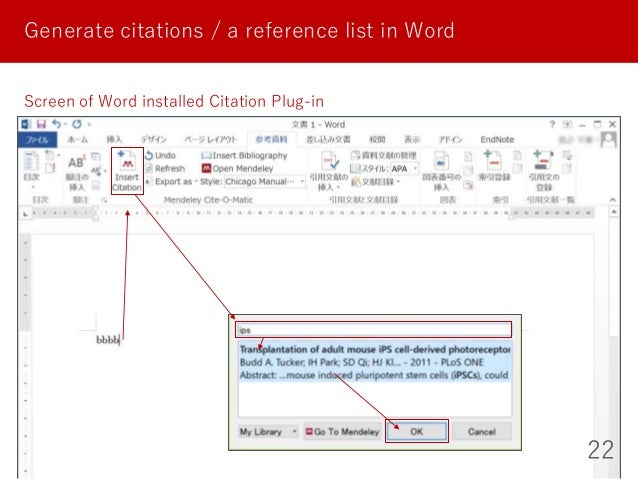This screenshot has width=638, height=479.
Task: Click the 脚注の挿入 footnote insert button
Action: click(77, 172)
